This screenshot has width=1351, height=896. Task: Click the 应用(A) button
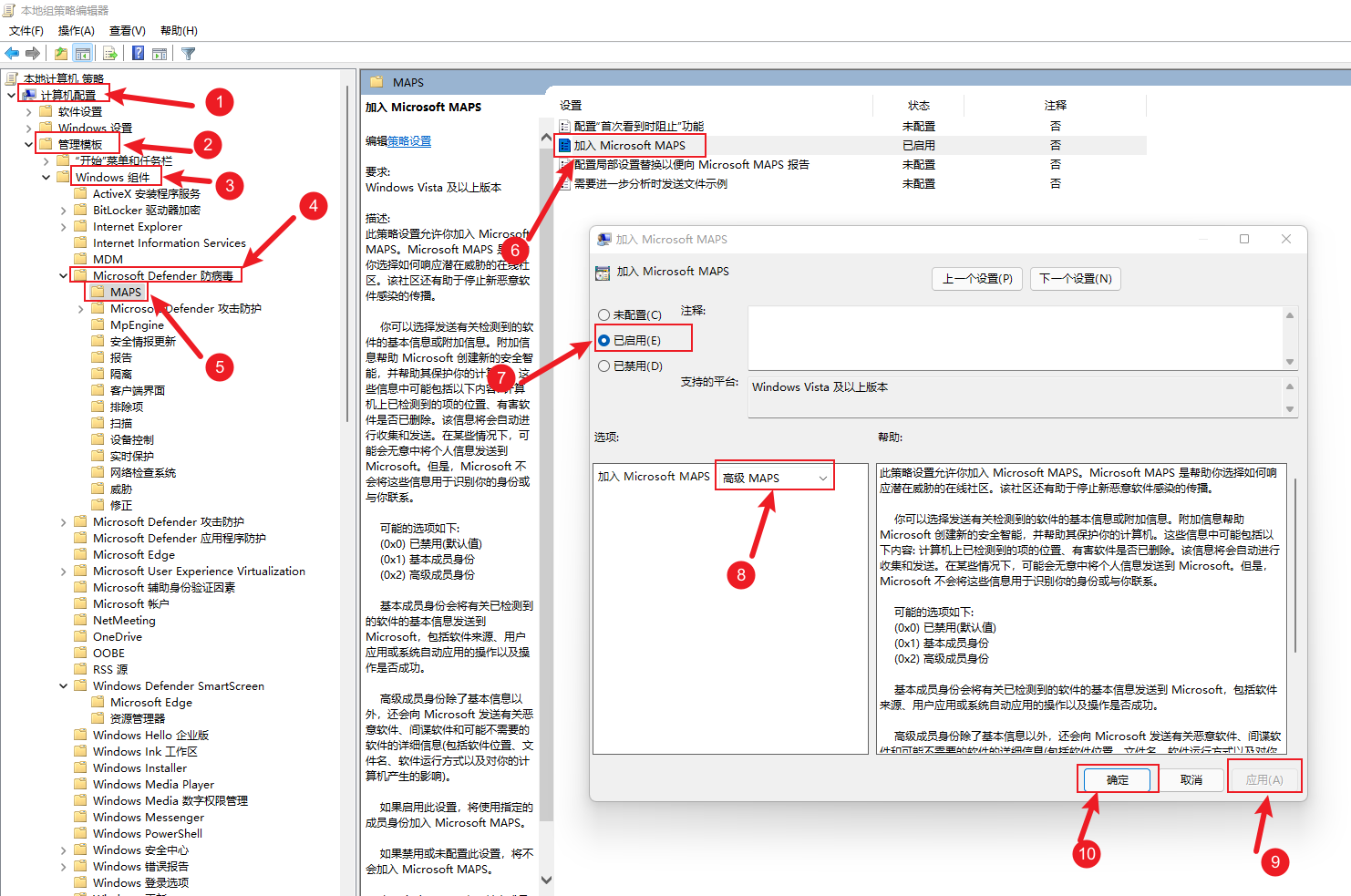(1264, 779)
